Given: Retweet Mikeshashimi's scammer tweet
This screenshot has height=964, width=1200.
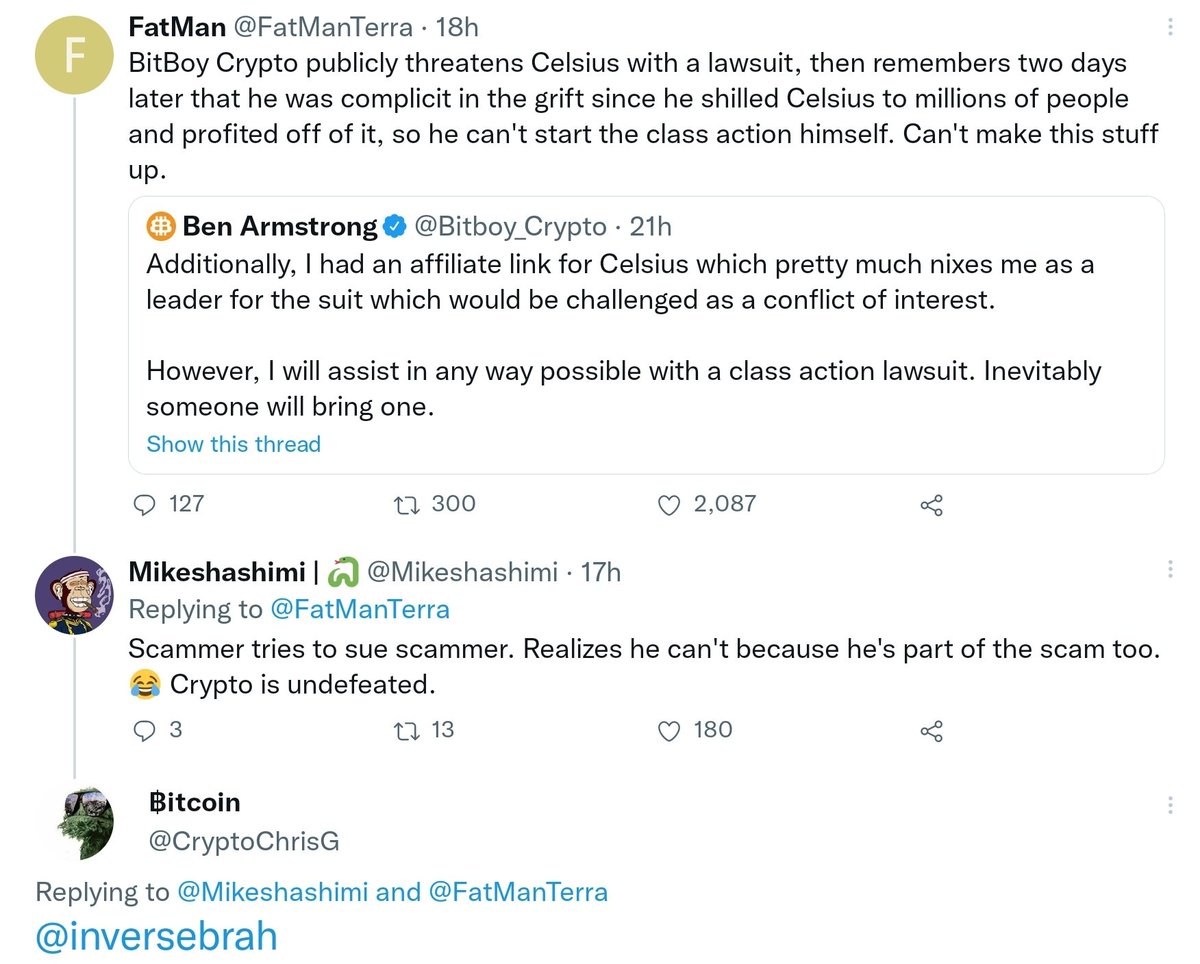Looking at the screenshot, I should coord(407,731).
